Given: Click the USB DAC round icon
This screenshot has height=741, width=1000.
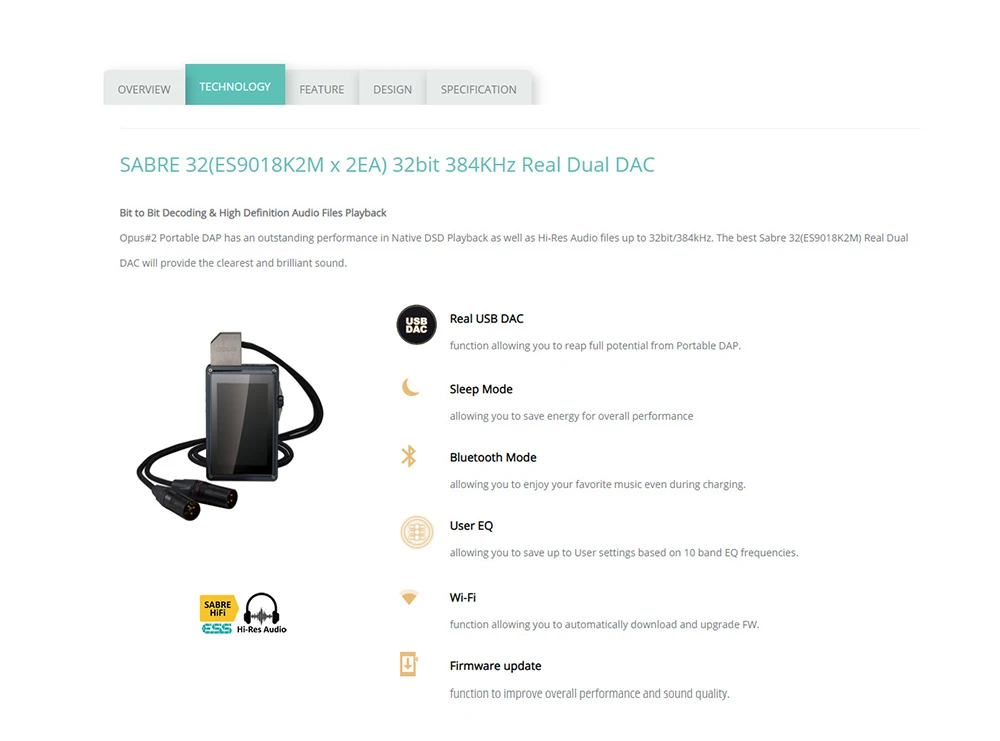Looking at the screenshot, I should (416, 325).
